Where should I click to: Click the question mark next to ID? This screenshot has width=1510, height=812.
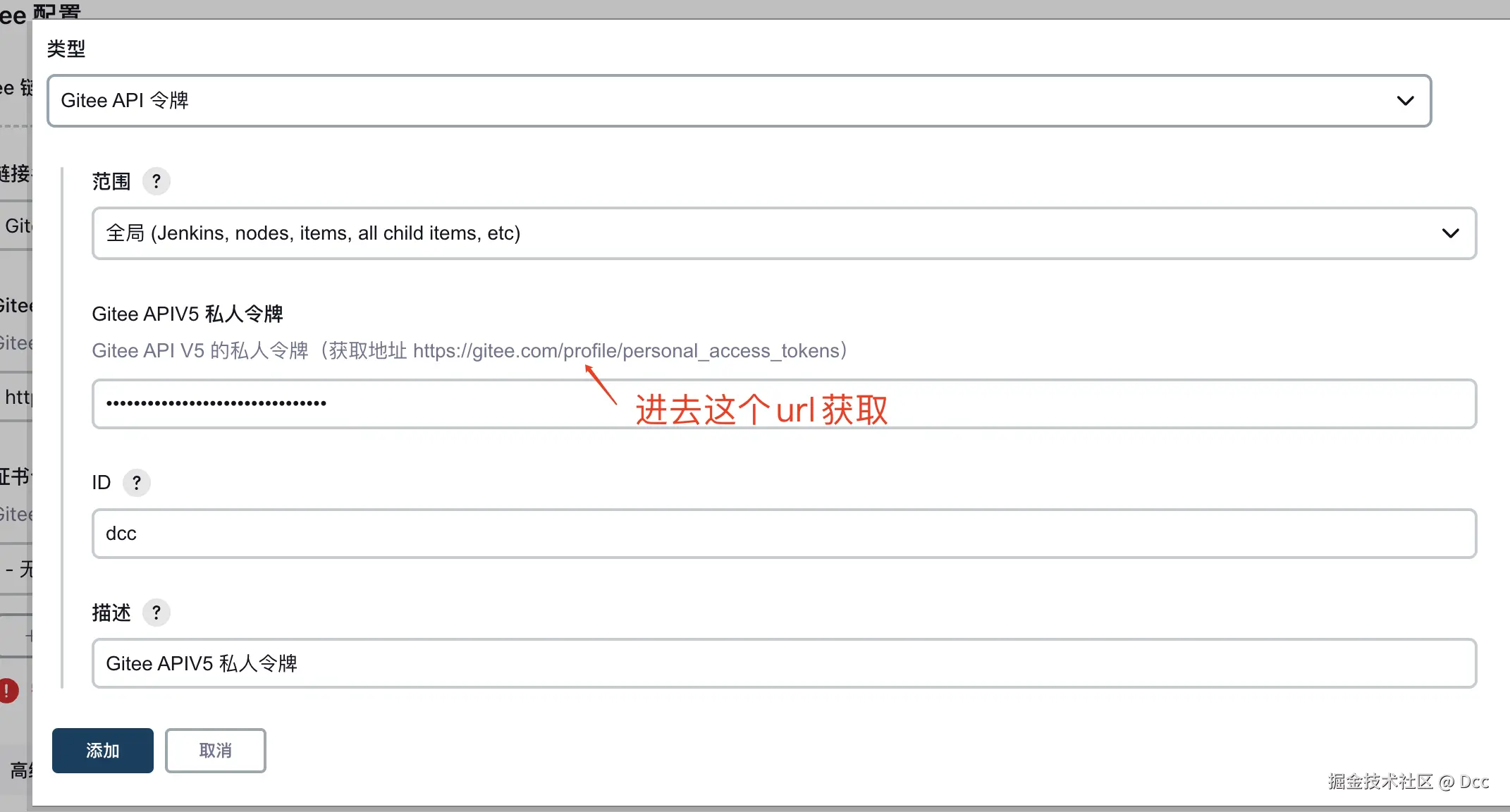[x=137, y=483]
